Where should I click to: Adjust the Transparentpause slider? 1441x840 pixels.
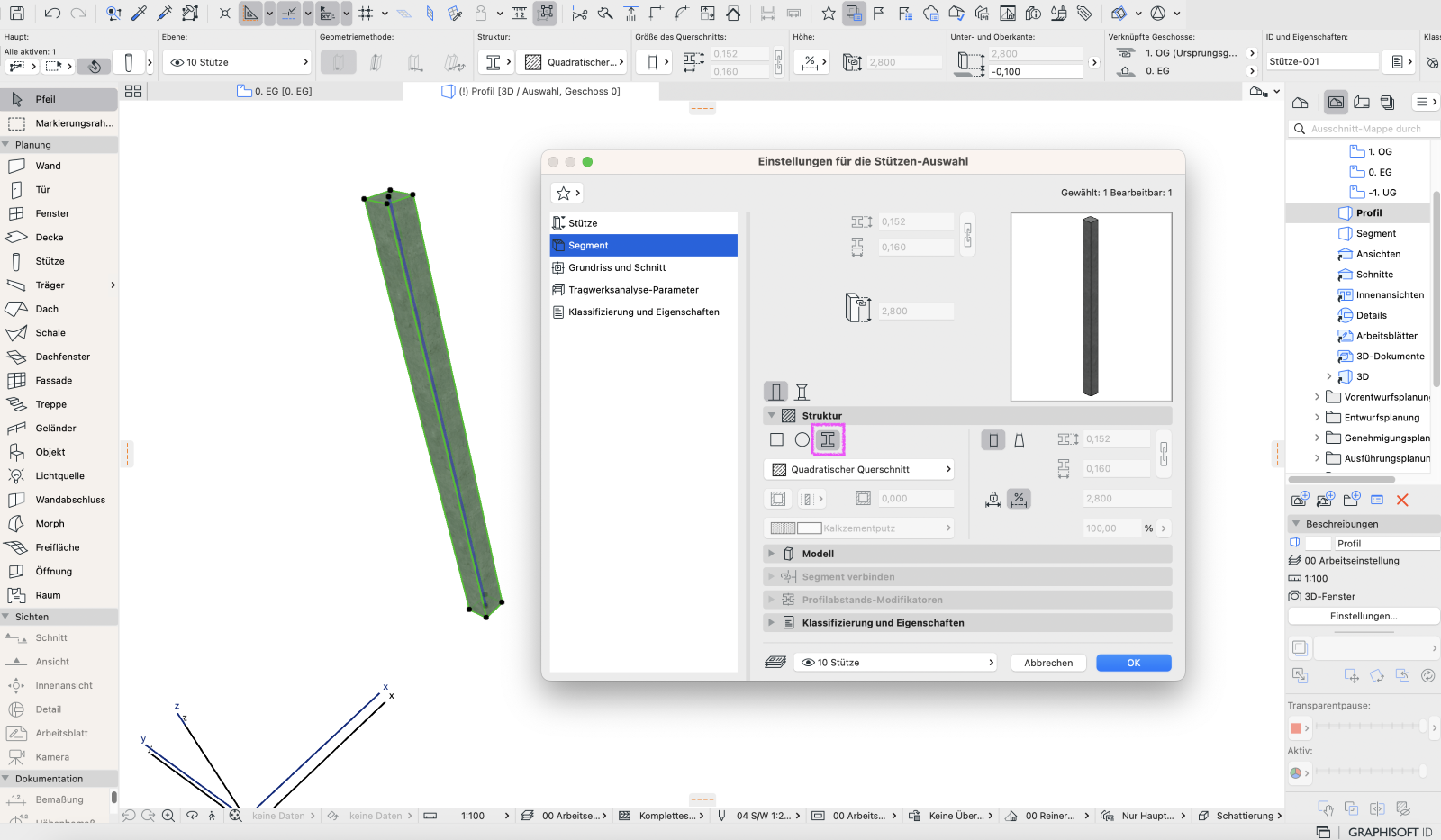click(1369, 727)
